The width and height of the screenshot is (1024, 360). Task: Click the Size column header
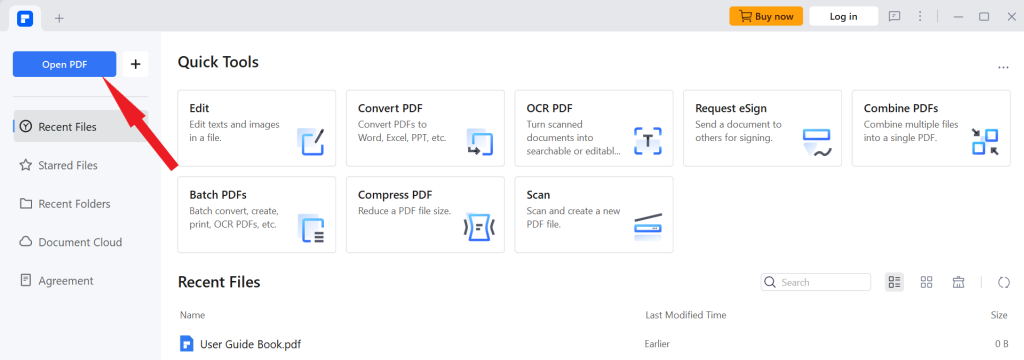[x=999, y=315]
